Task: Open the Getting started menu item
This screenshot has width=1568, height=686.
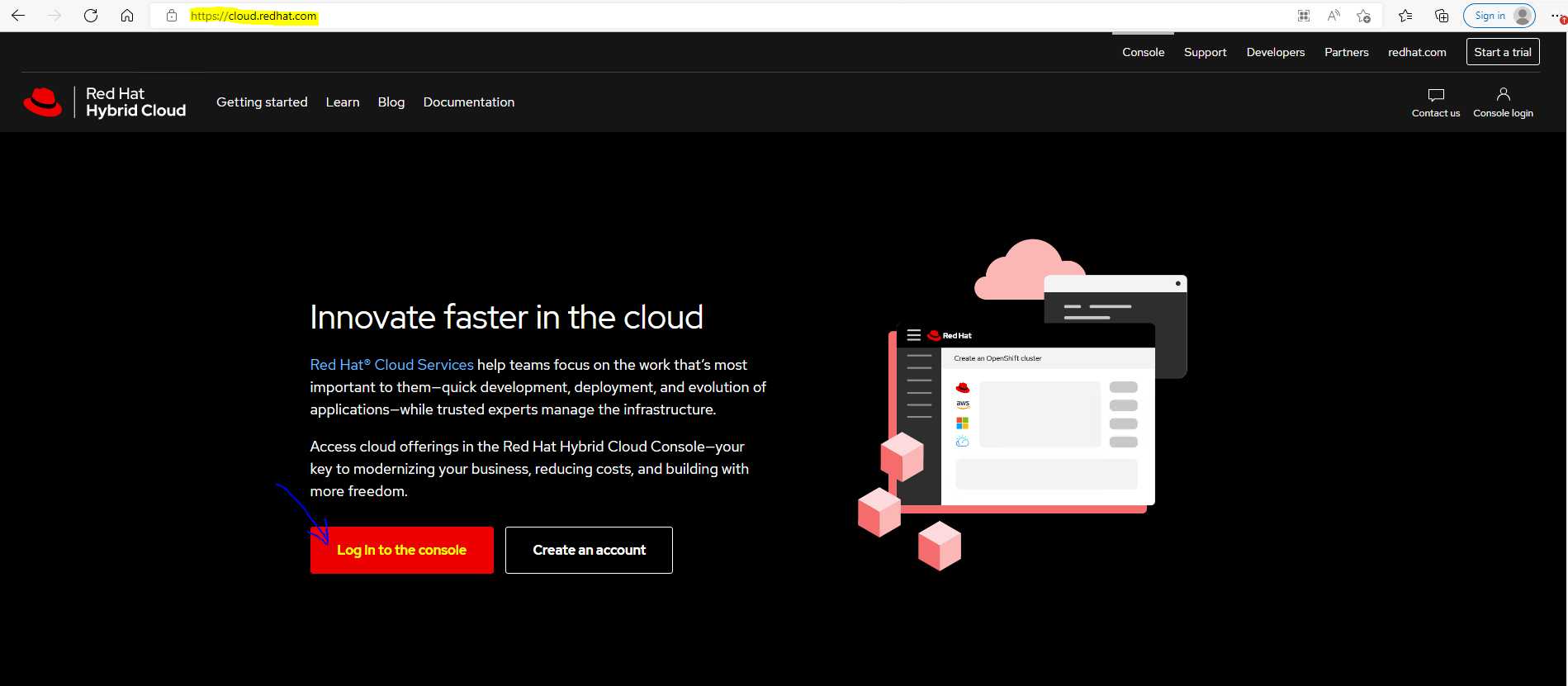Action: pyautogui.click(x=262, y=102)
